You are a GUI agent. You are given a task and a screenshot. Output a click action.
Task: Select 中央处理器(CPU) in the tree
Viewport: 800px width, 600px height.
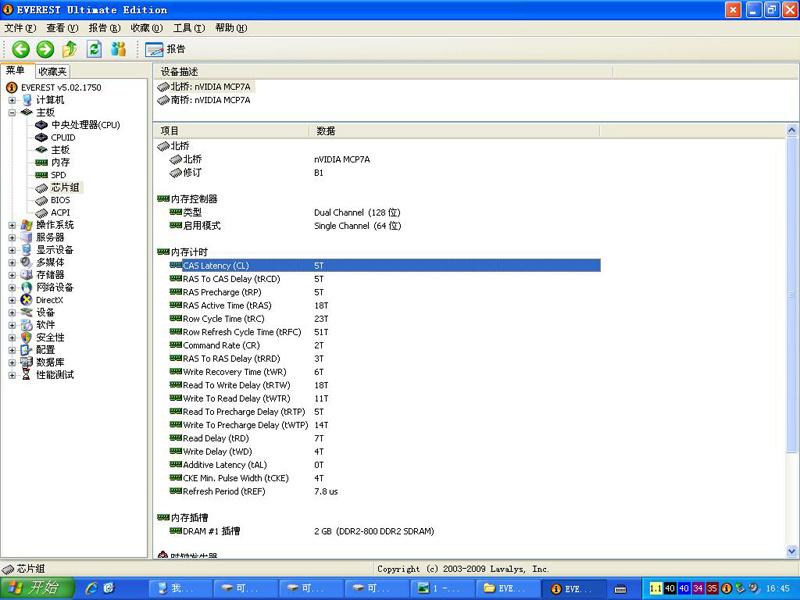click(x=85, y=125)
